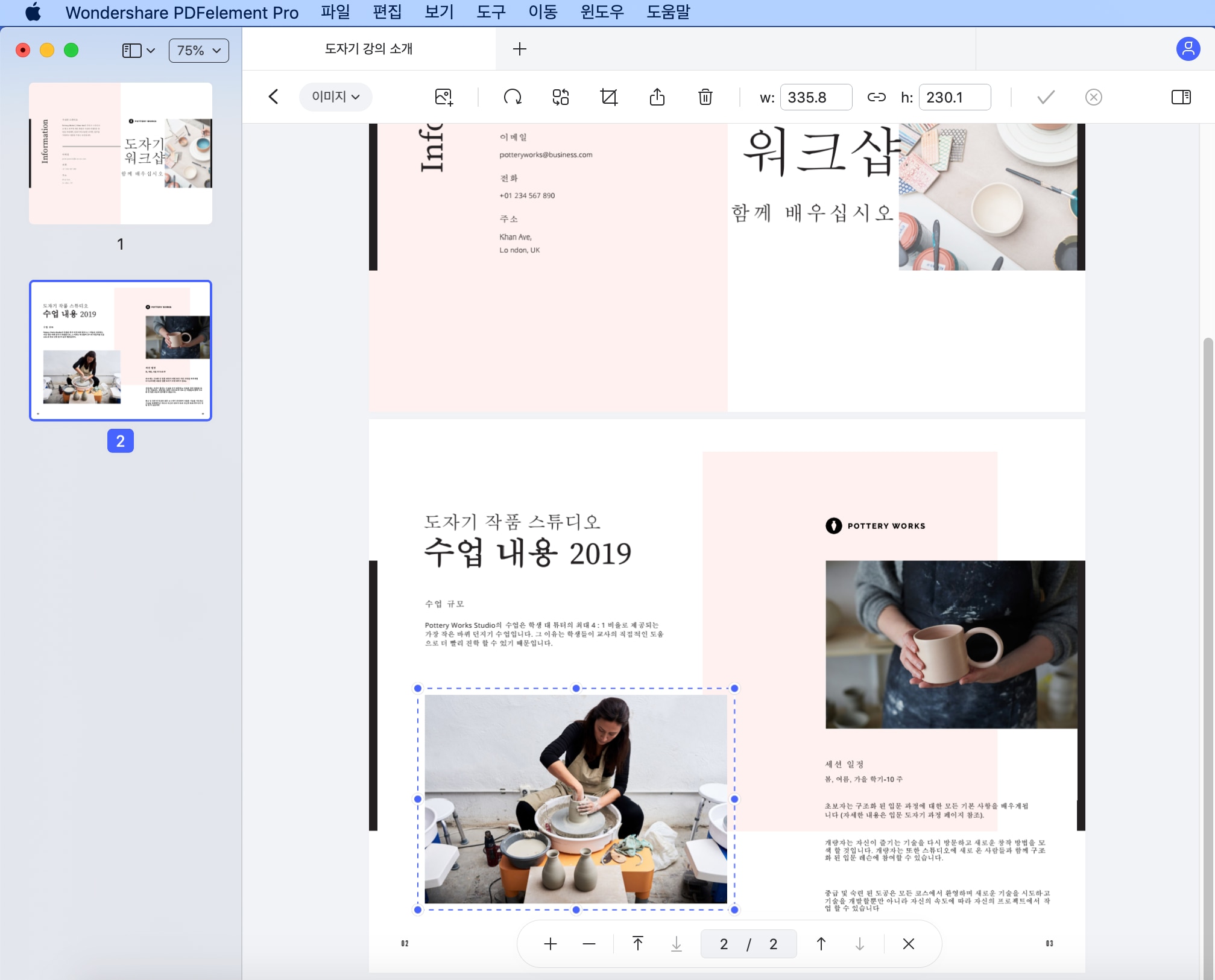The height and width of the screenshot is (980, 1215).
Task: Go back with the left chevron
Action: point(273,97)
